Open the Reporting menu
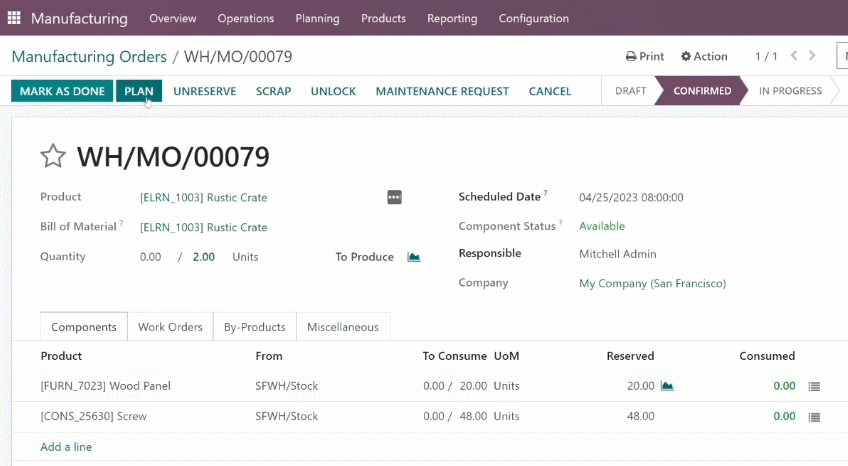848x466 pixels. pyautogui.click(x=452, y=18)
